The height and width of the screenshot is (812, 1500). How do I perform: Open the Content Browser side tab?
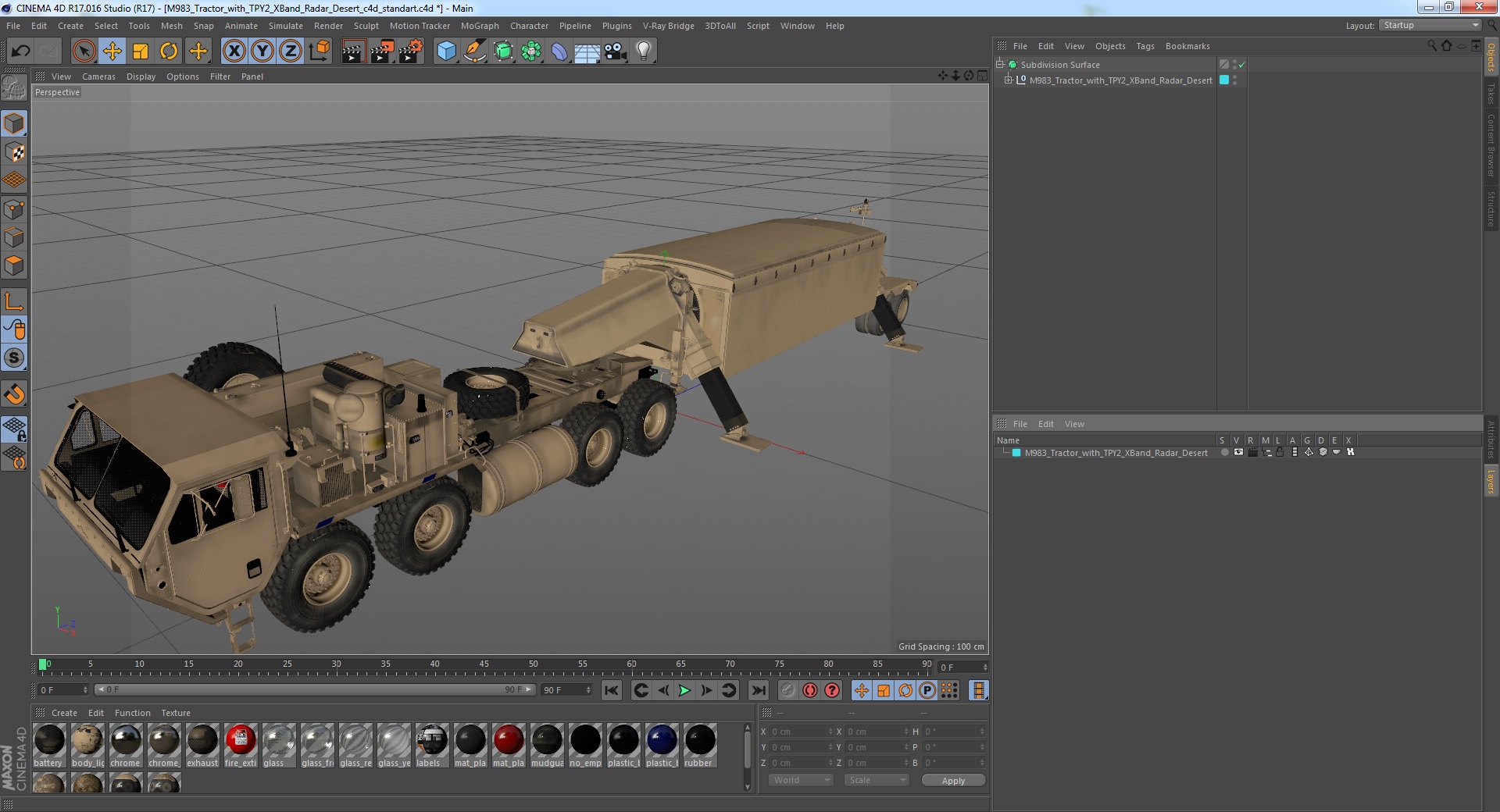[x=1491, y=145]
